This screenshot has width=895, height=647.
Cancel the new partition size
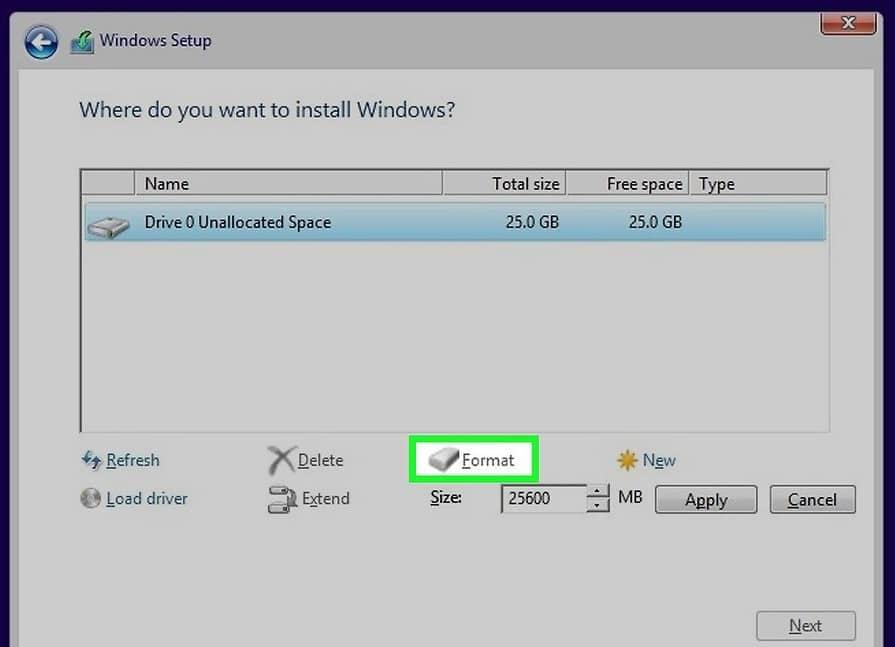(812, 500)
